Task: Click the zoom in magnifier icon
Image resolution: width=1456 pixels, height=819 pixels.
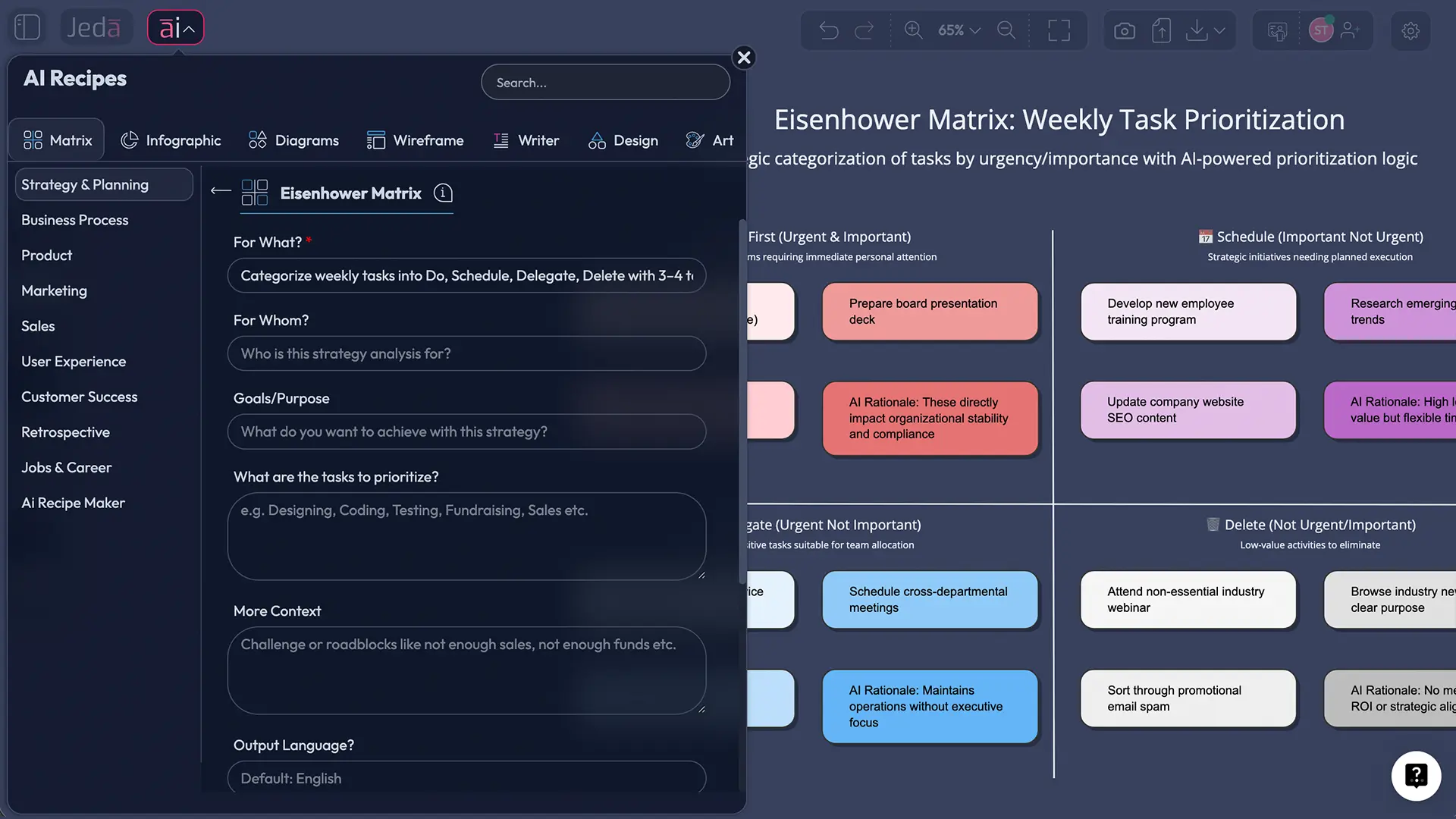Action: point(913,30)
